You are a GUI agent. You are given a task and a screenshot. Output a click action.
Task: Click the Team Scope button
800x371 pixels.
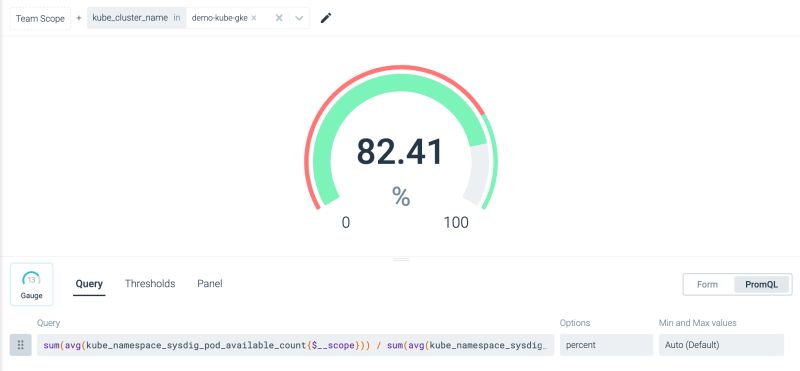click(40, 18)
